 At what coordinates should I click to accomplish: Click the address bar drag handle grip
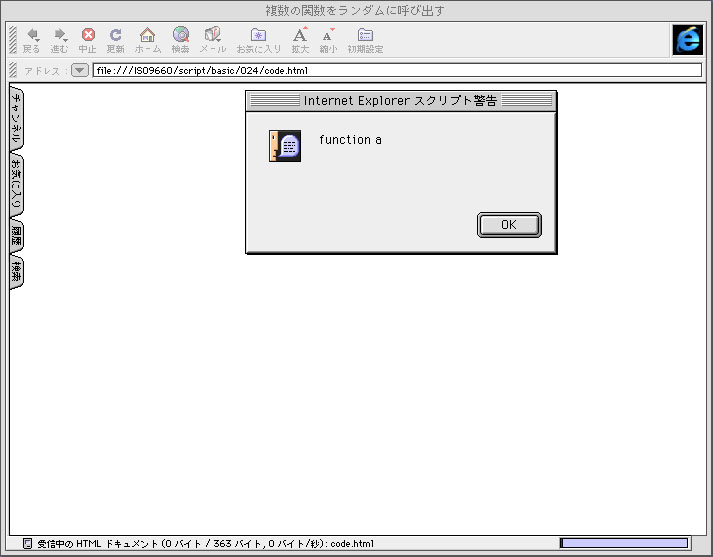pyautogui.click(x=13, y=70)
